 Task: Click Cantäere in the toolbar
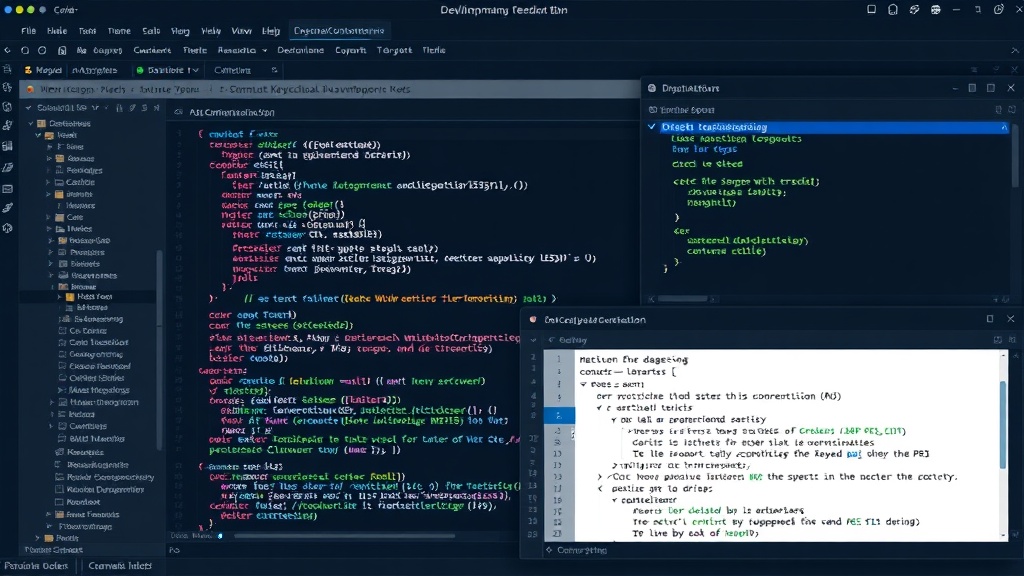(152, 50)
